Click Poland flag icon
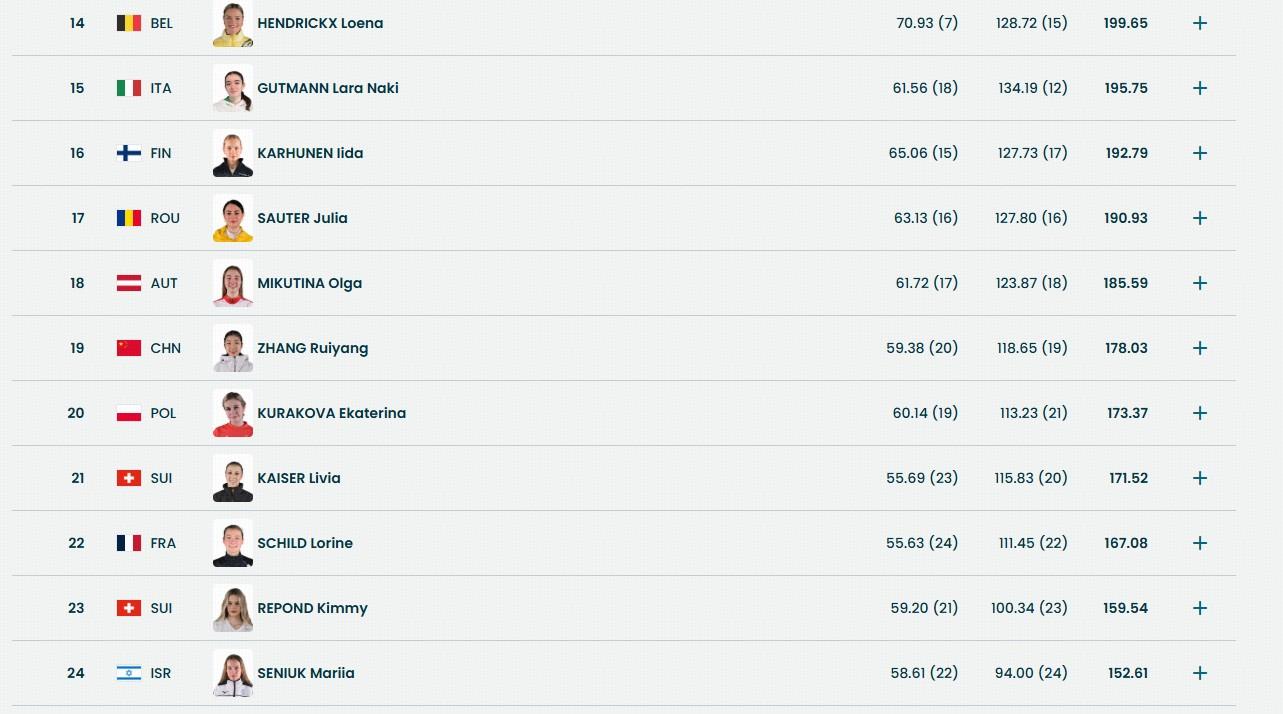 coord(129,413)
